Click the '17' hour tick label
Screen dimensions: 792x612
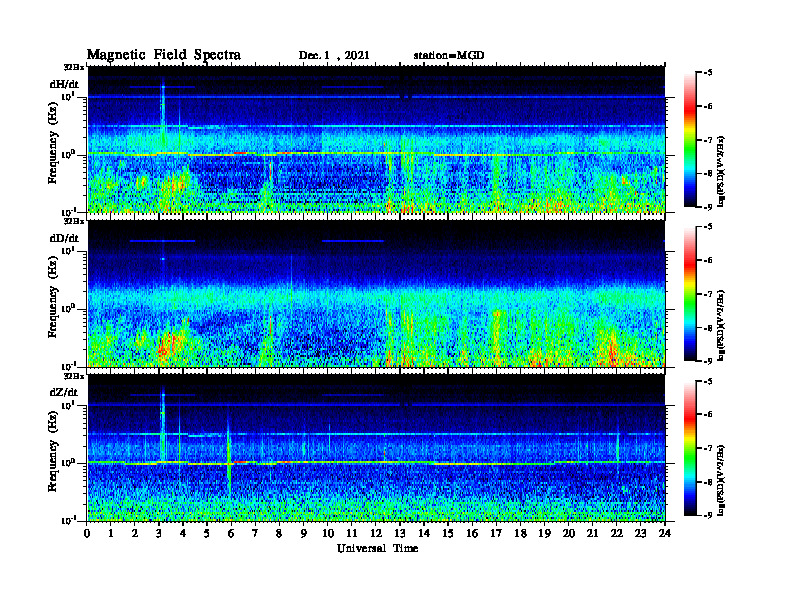pyautogui.click(x=497, y=534)
